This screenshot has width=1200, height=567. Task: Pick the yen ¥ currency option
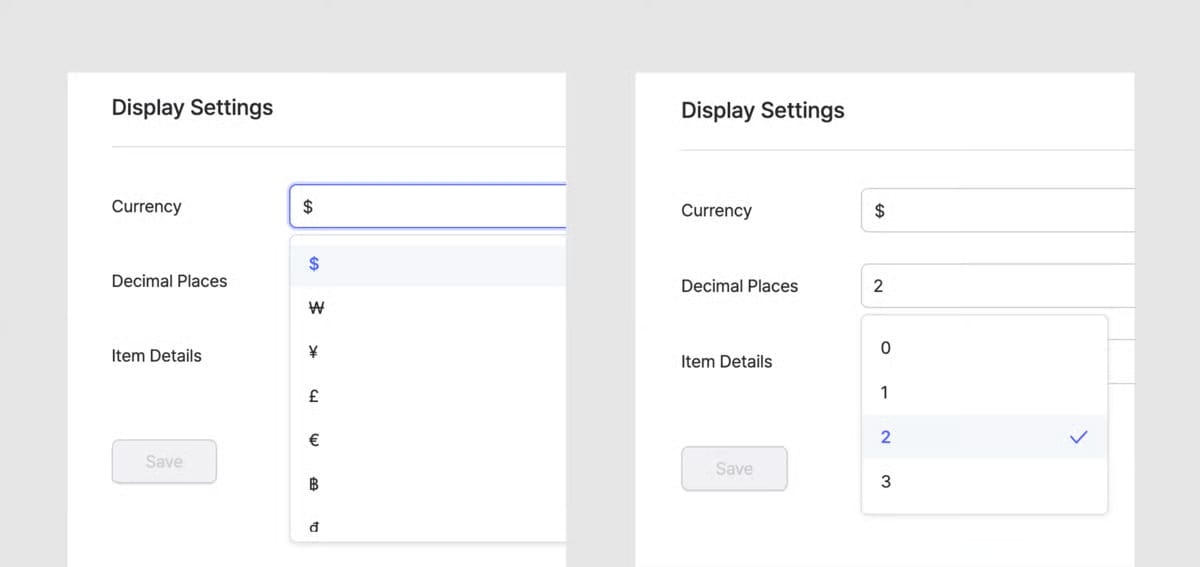(x=428, y=352)
